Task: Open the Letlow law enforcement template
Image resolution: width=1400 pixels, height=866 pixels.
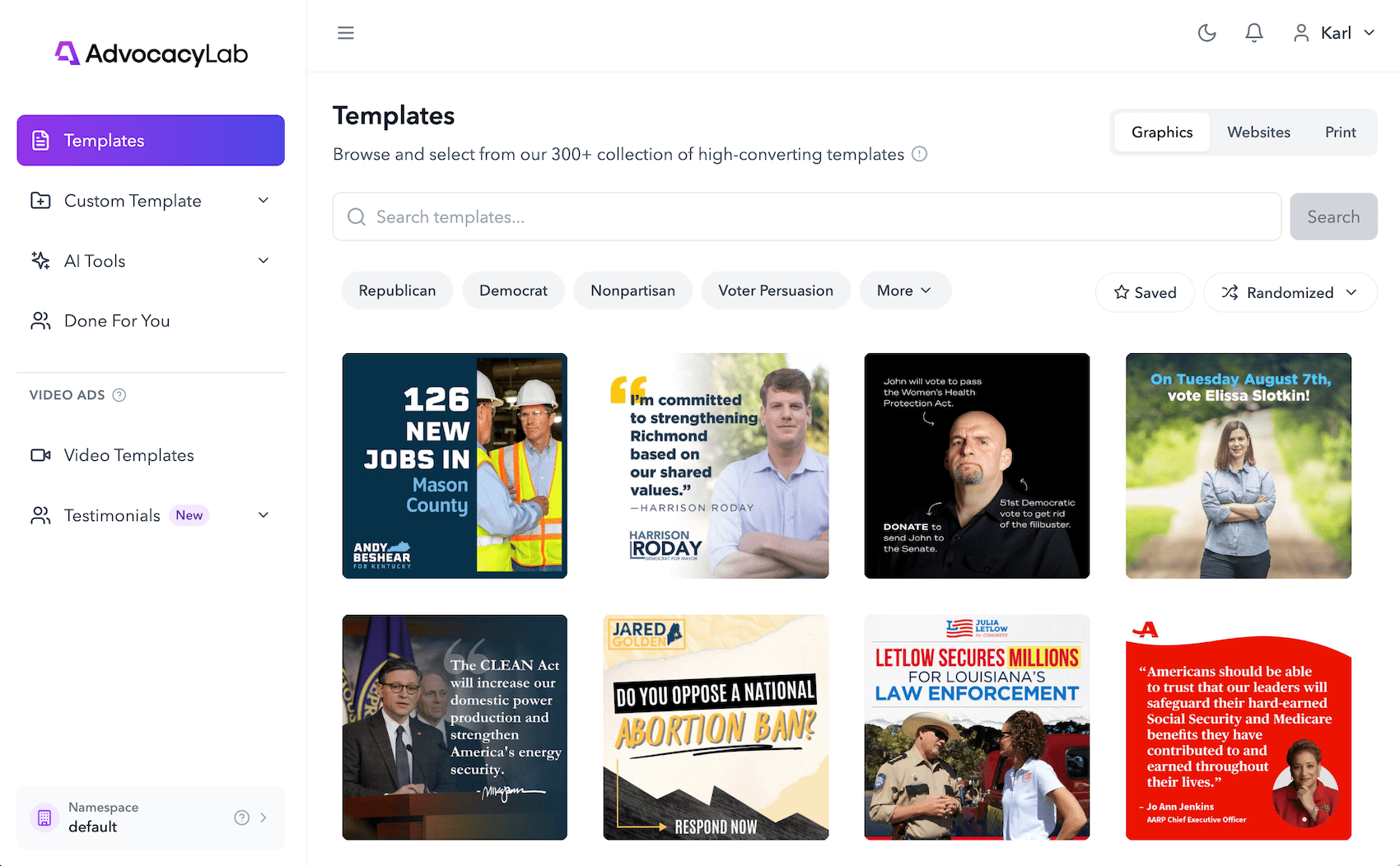Action: [977, 728]
